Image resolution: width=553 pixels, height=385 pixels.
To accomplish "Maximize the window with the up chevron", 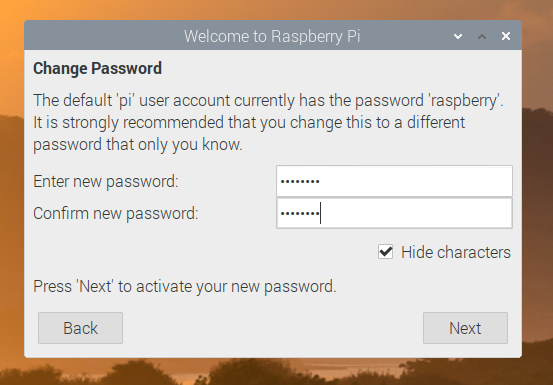I will [x=482, y=36].
